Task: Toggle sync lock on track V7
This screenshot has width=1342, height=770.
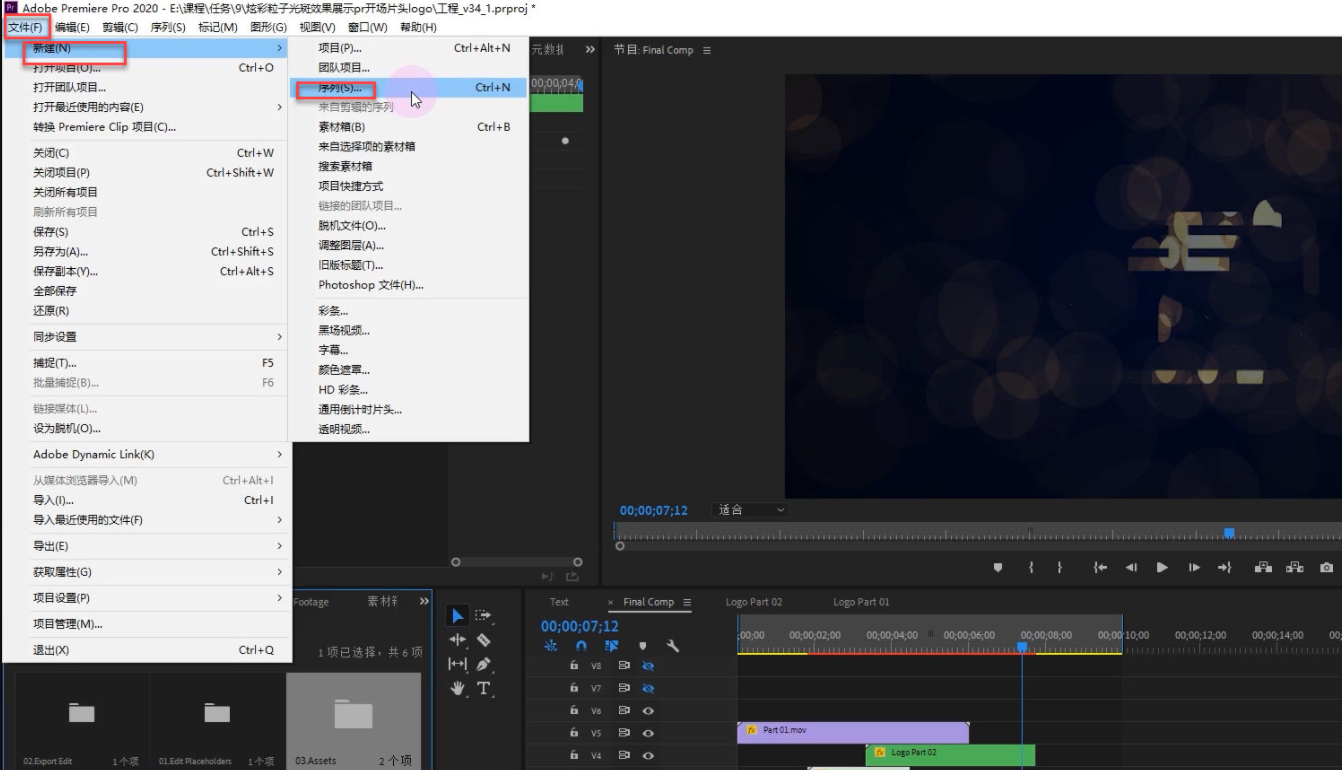Action: (623, 687)
